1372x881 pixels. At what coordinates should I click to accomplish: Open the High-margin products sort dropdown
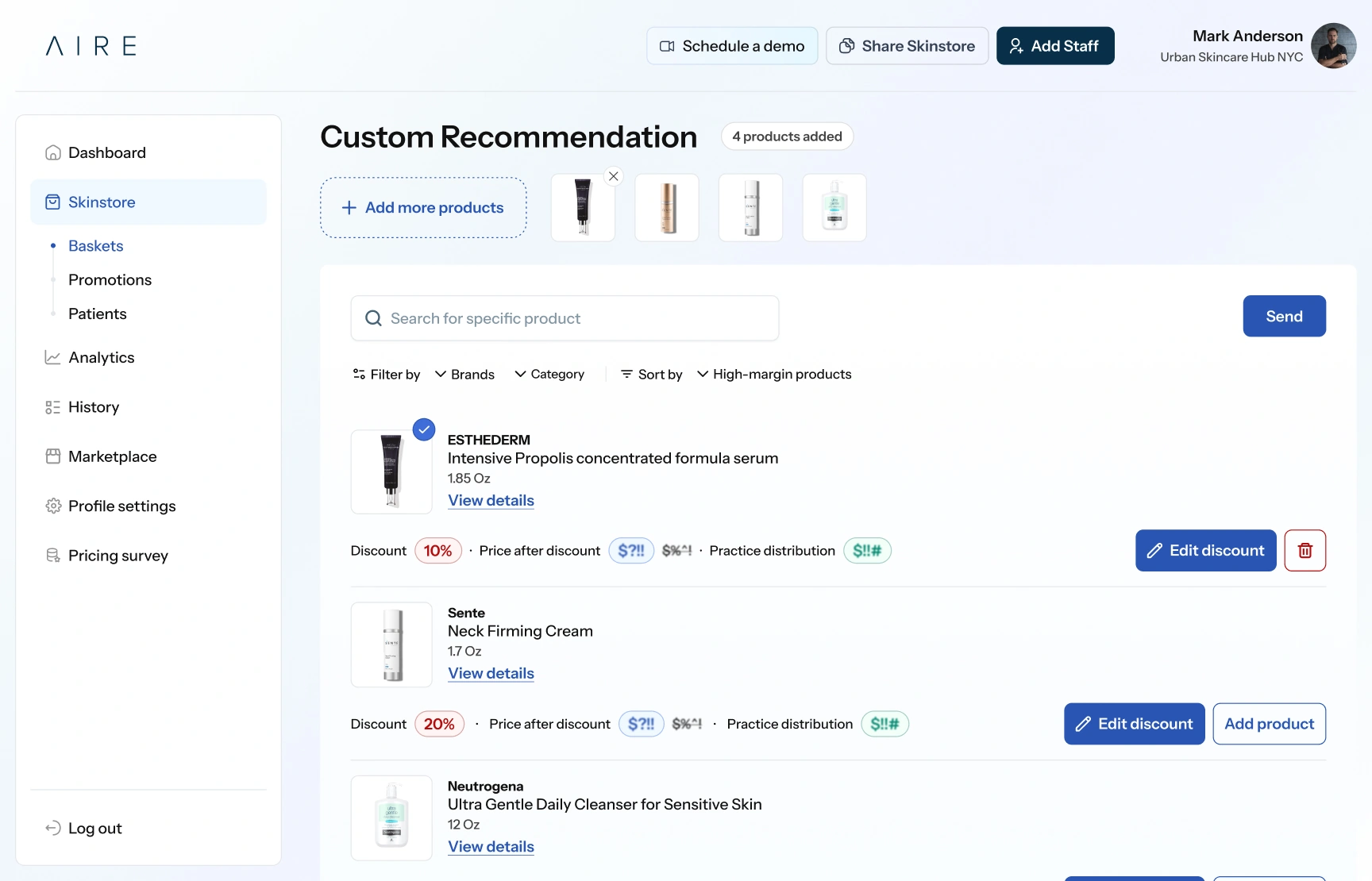[x=774, y=374]
